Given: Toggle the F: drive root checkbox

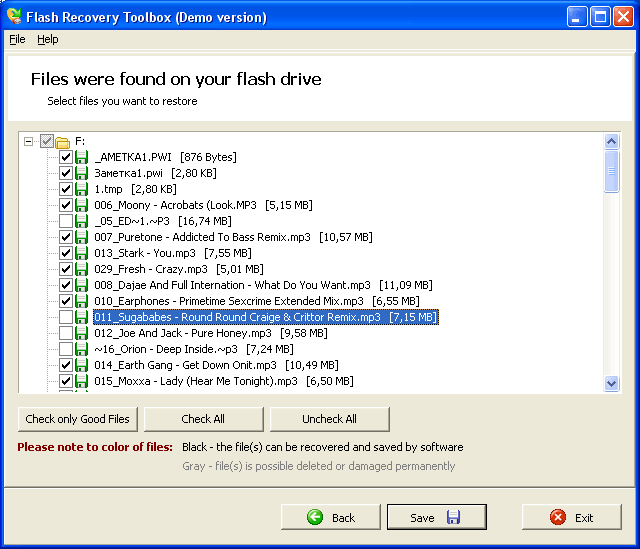Looking at the screenshot, I should 47,141.
